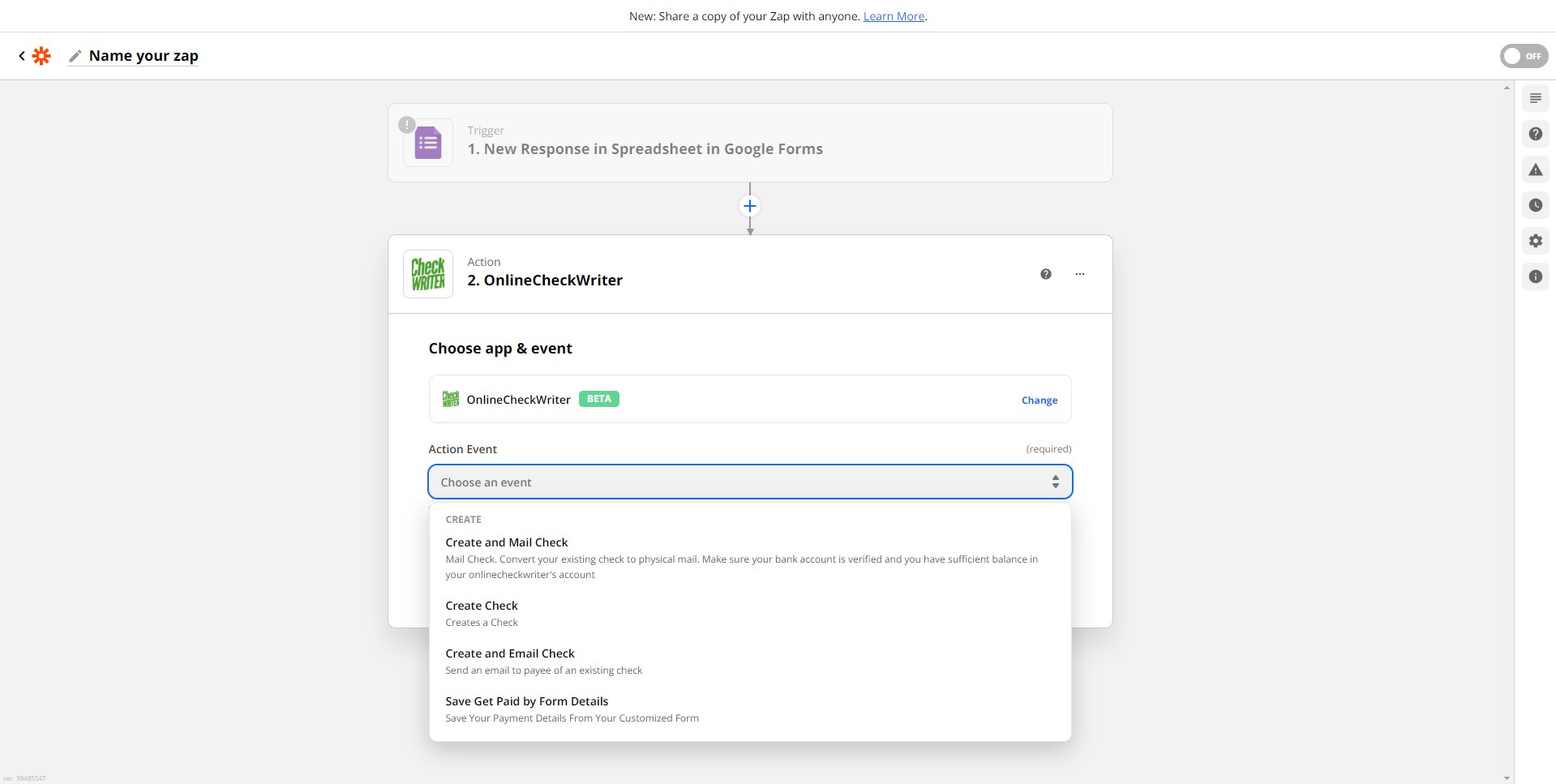Open the help question mark in right sidebar
The width and height of the screenshot is (1556, 784).
tap(1535, 135)
